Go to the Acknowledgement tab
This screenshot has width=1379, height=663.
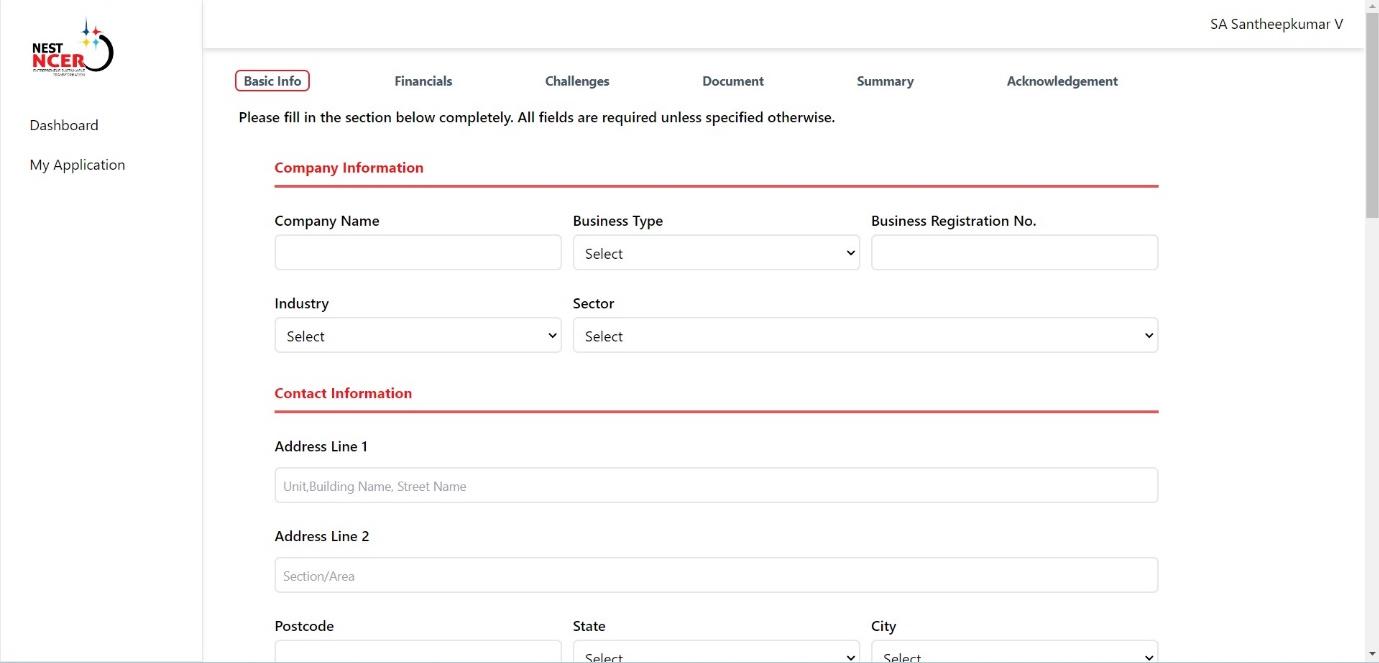click(1062, 81)
